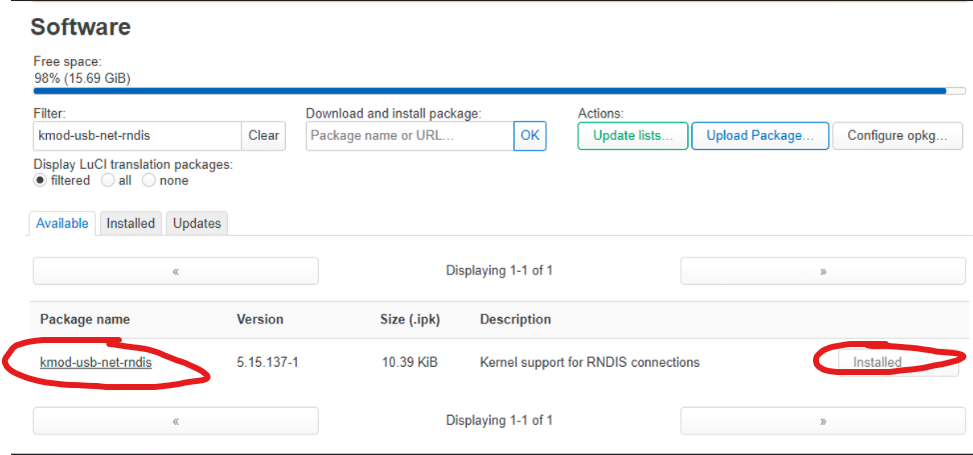Click the free space progress bar
The width and height of the screenshot is (973, 455).
coord(489,91)
